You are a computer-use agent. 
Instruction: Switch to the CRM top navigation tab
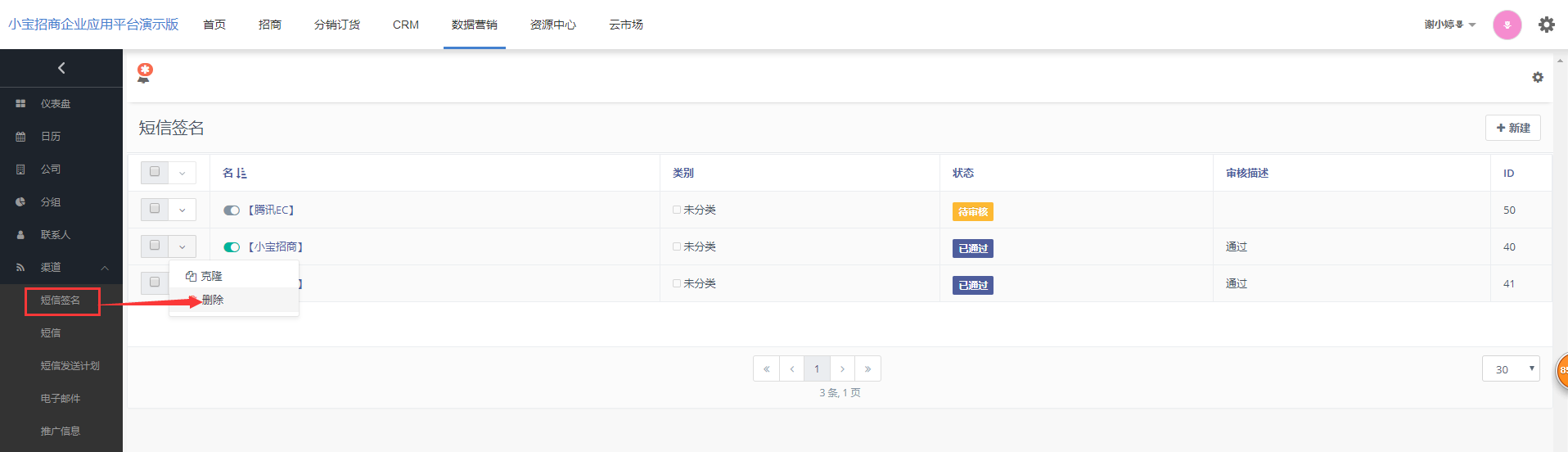[x=405, y=25]
